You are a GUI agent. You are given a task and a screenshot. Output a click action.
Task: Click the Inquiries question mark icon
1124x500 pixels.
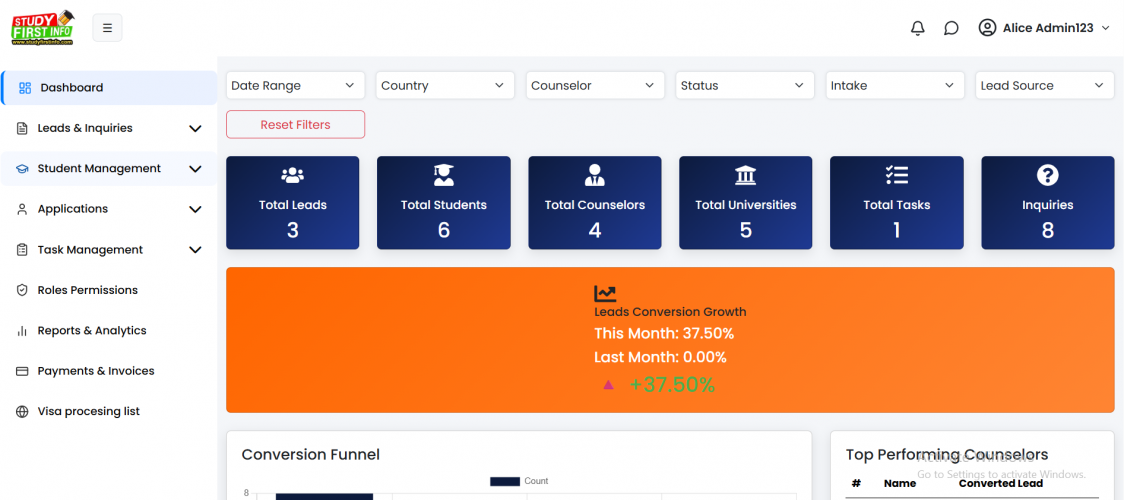click(x=1047, y=176)
